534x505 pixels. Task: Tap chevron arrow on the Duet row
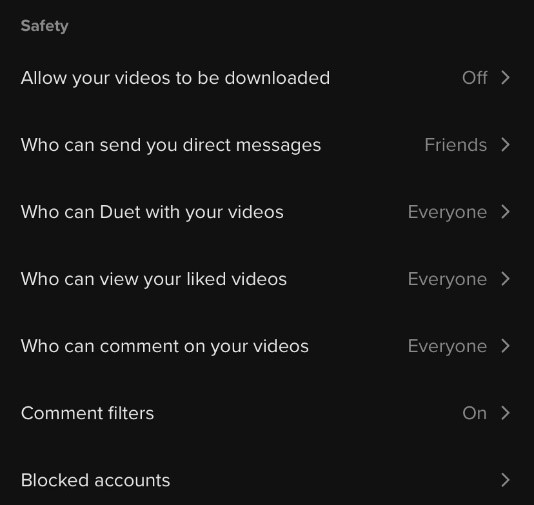click(x=506, y=212)
